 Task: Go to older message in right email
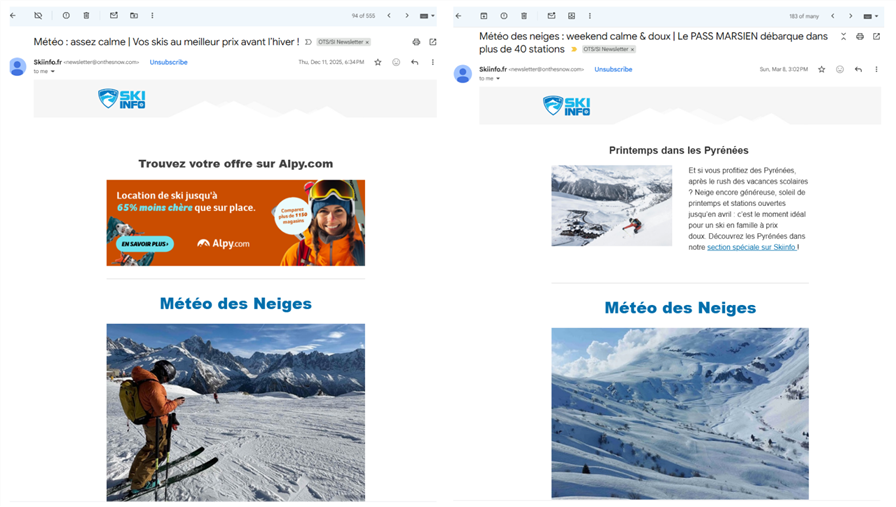point(850,16)
